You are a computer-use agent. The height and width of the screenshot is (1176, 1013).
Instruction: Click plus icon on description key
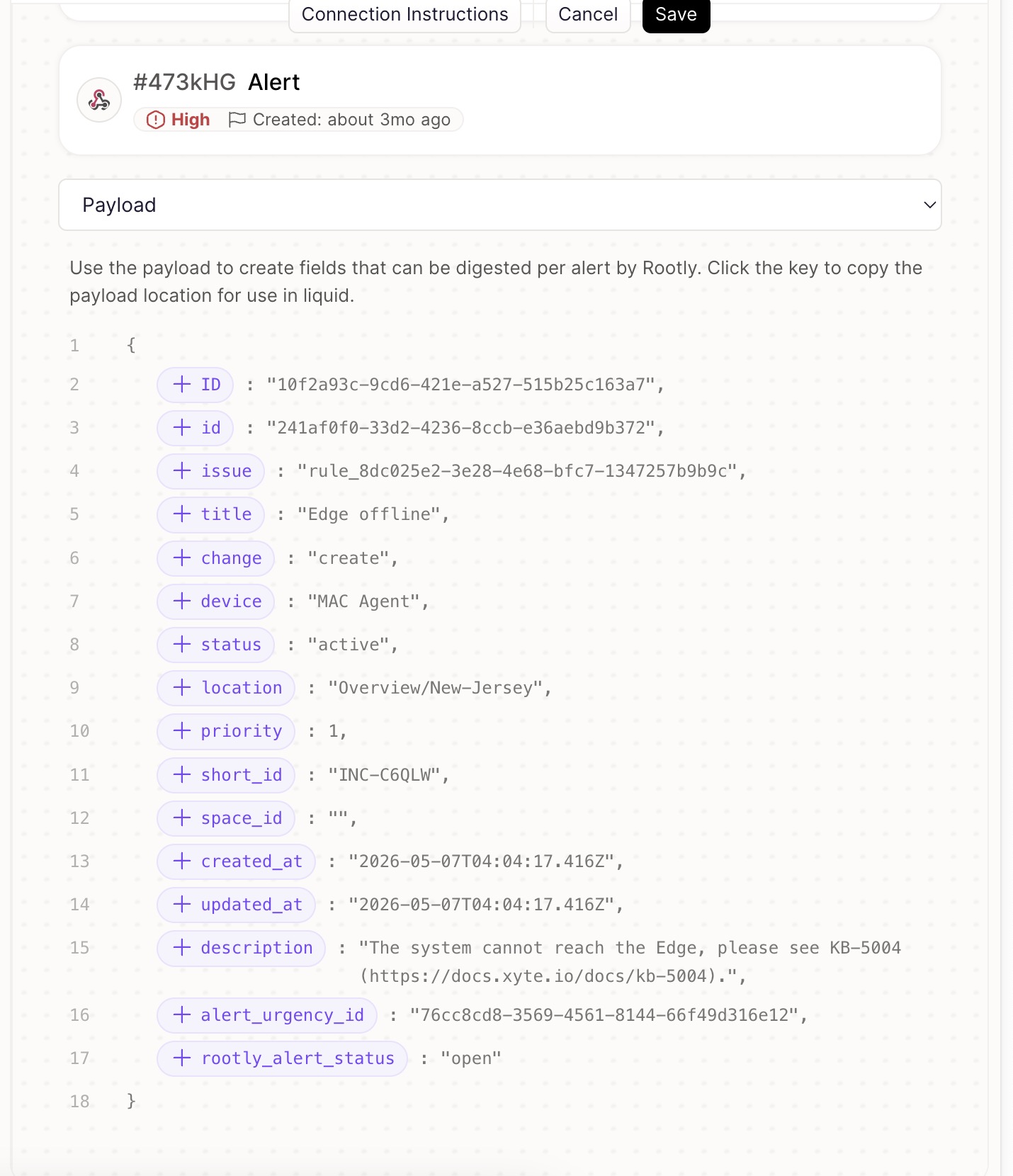click(x=182, y=947)
